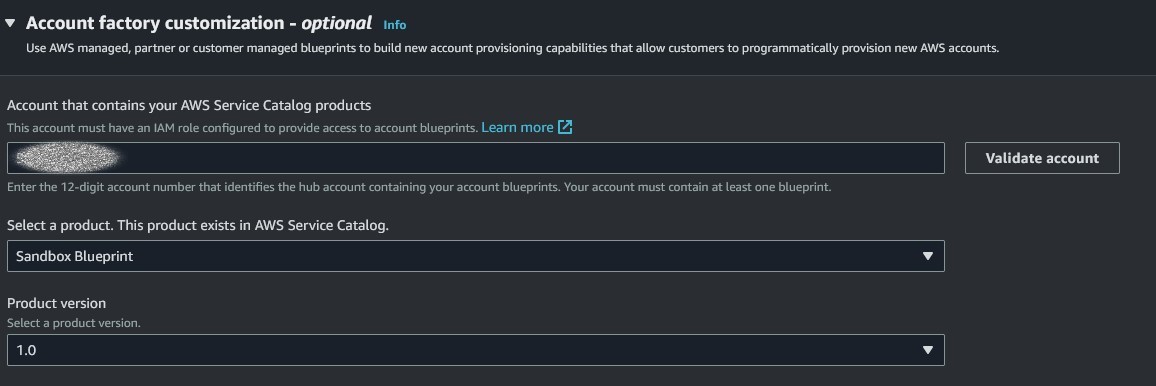This screenshot has width=1156, height=386.
Task: Collapse the Account factory customization section triangle
Action: [10, 24]
